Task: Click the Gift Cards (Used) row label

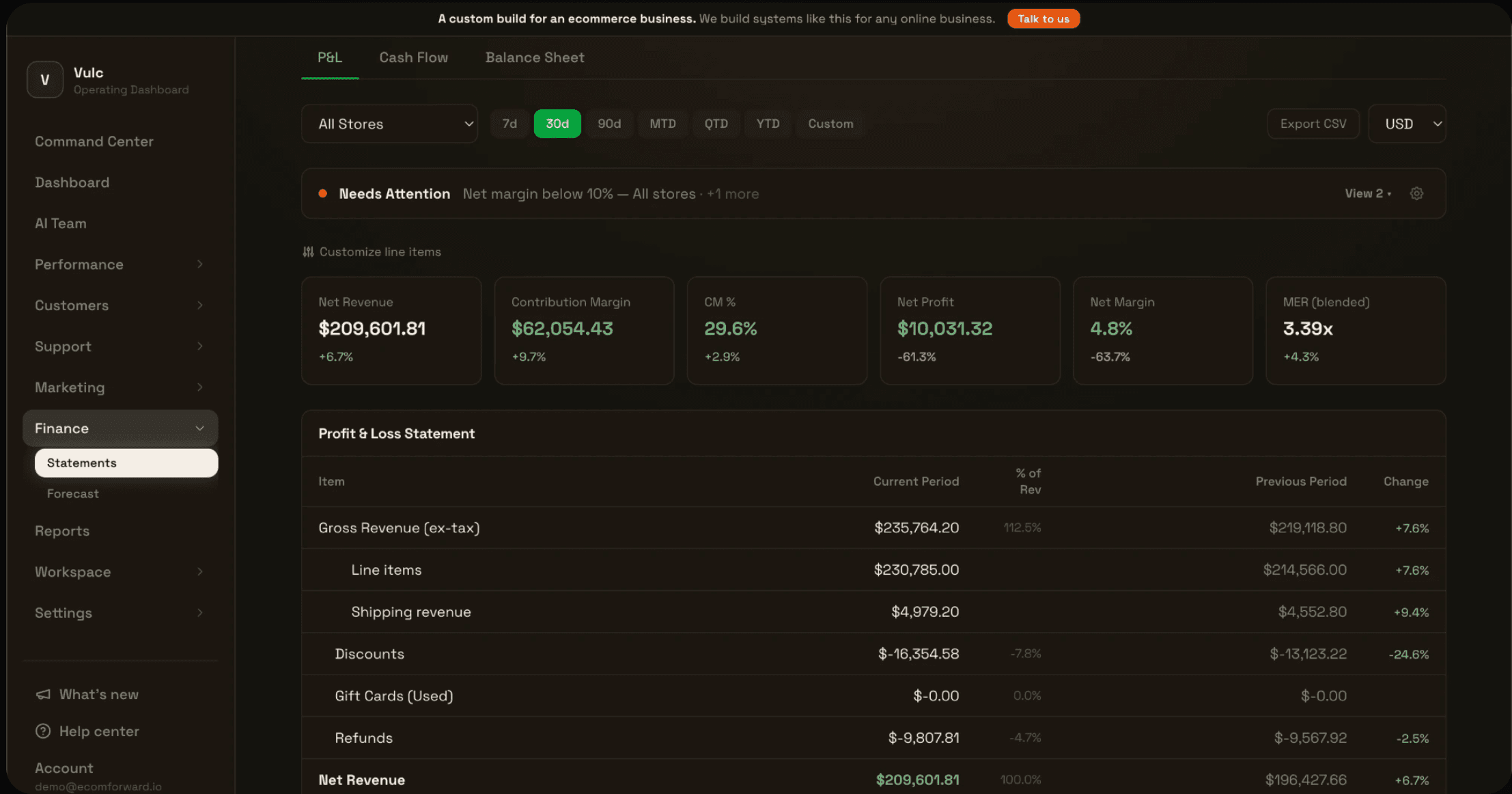Action: 394,696
